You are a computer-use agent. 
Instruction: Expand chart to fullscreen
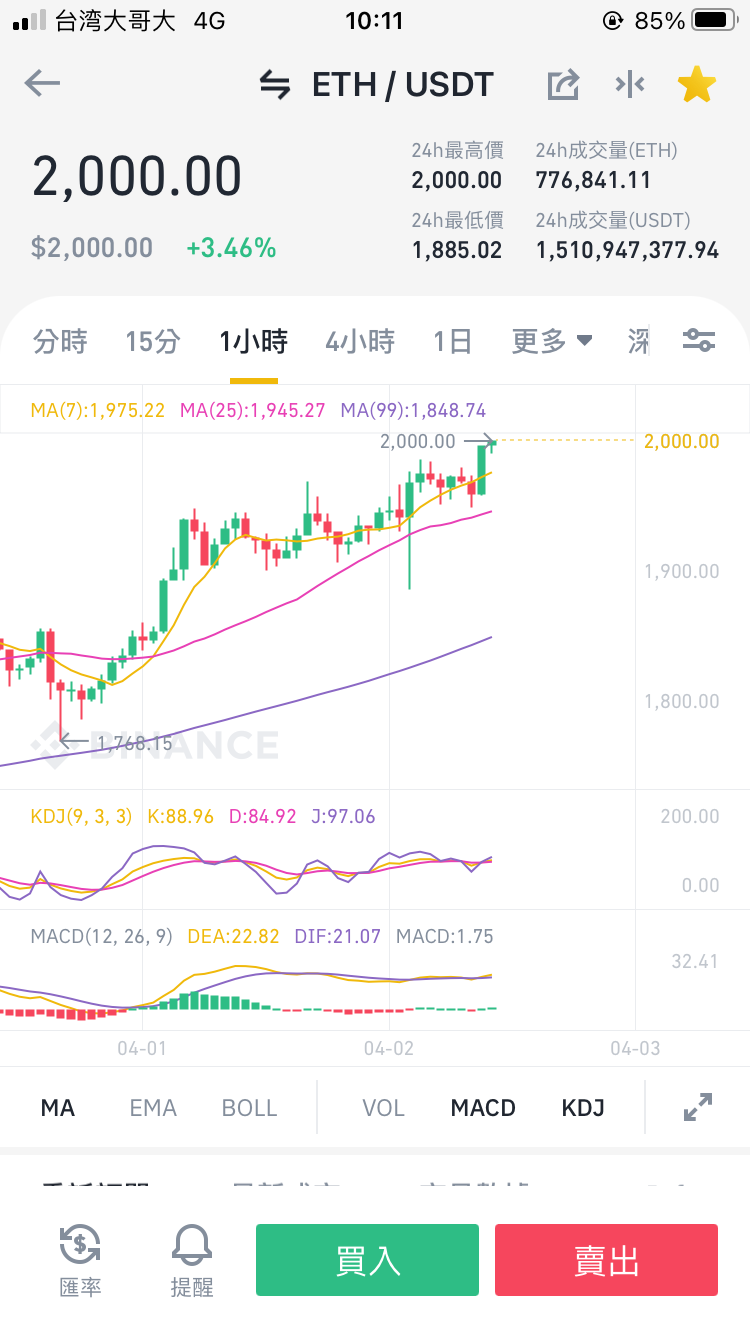click(x=697, y=1107)
